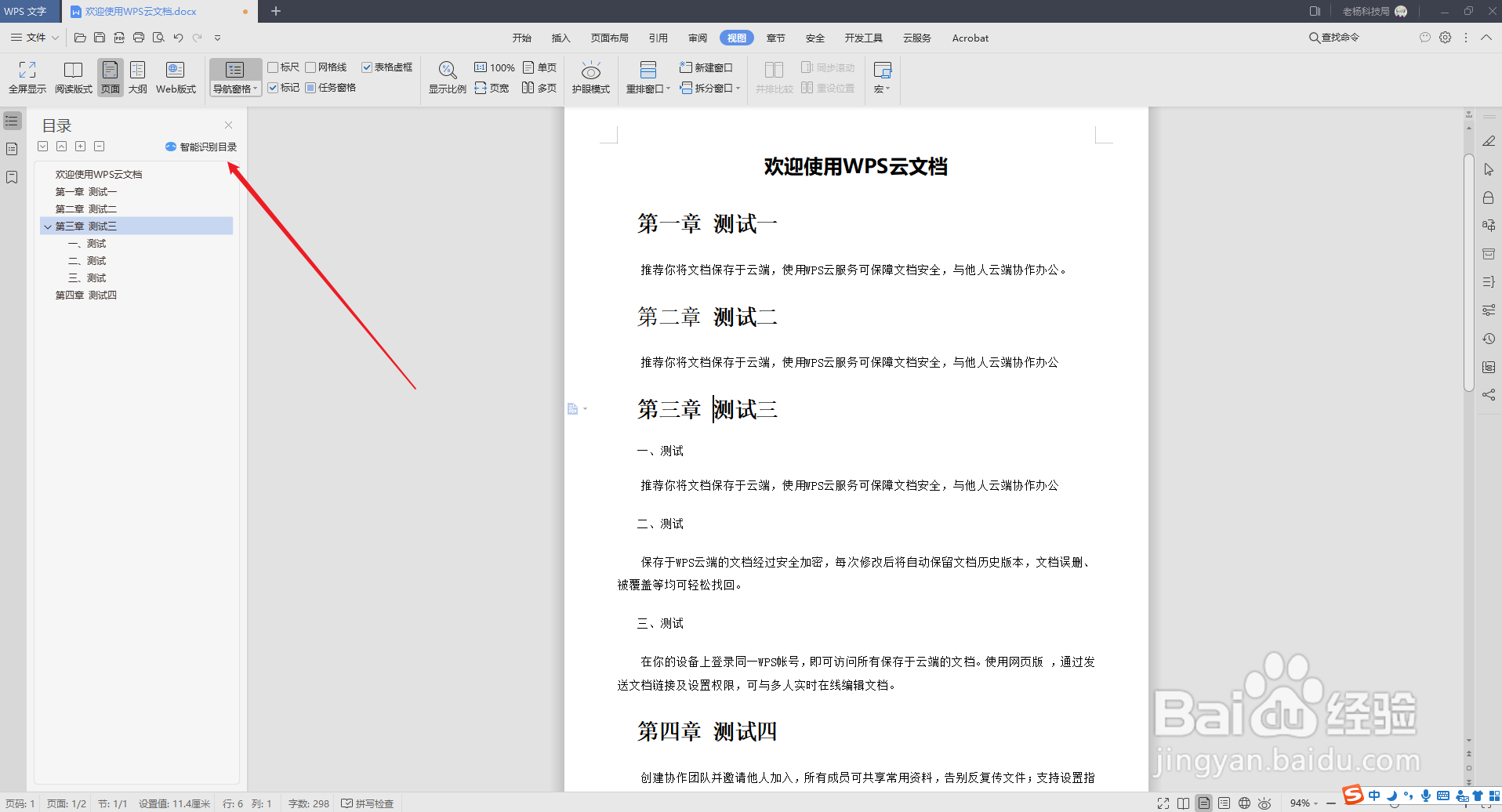Show 单页 single page view
Image resolution: width=1502 pixels, height=812 pixels.
(x=540, y=67)
